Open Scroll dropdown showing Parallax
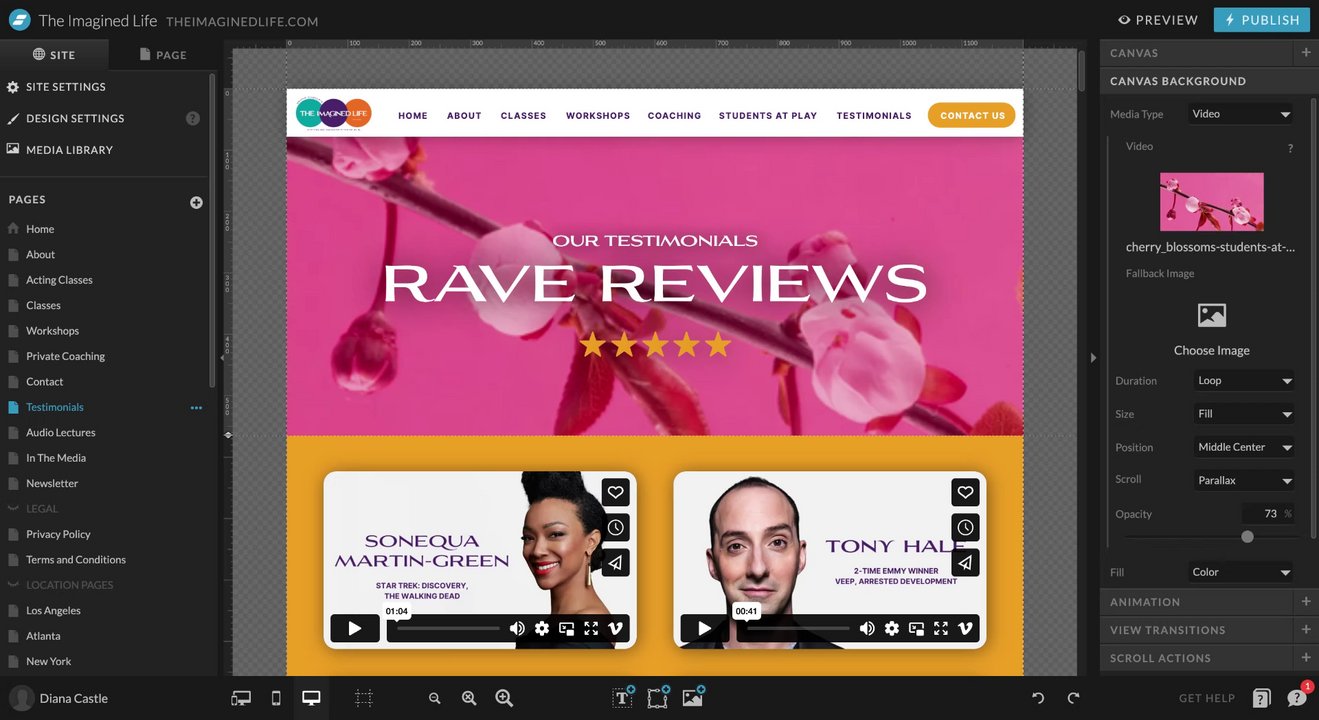This screenshot has height=720, width=1319. click(x=1244, y=480)
